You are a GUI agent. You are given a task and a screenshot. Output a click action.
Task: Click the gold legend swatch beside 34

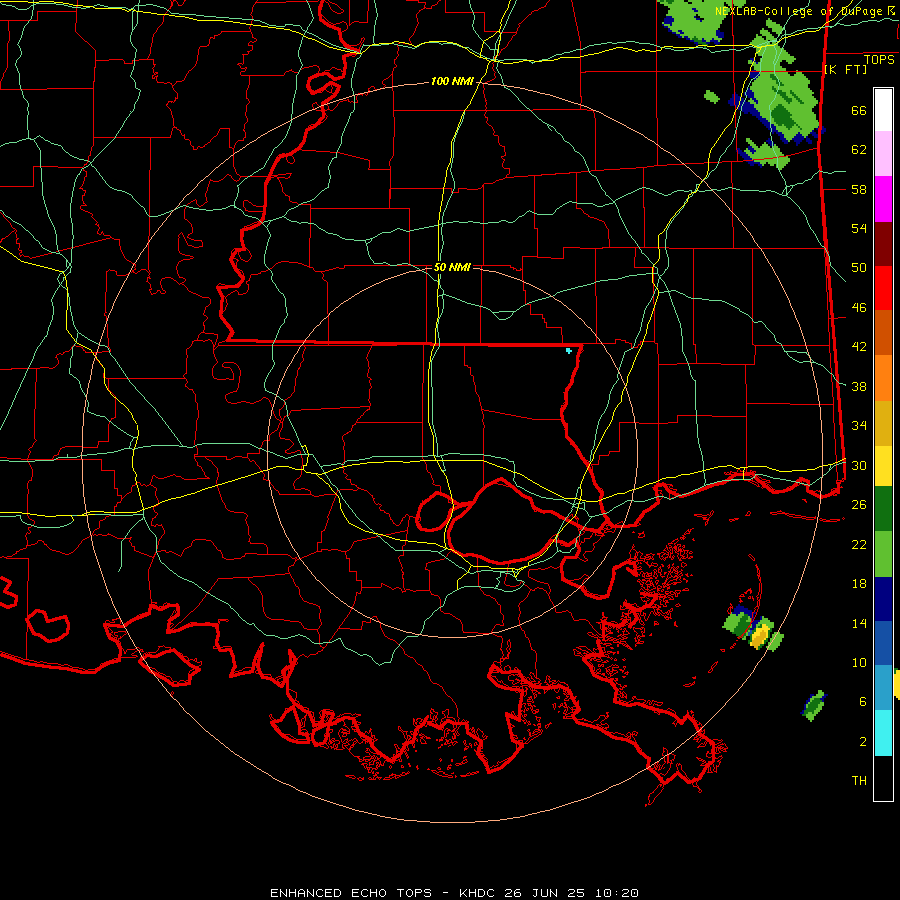[883, 424]
